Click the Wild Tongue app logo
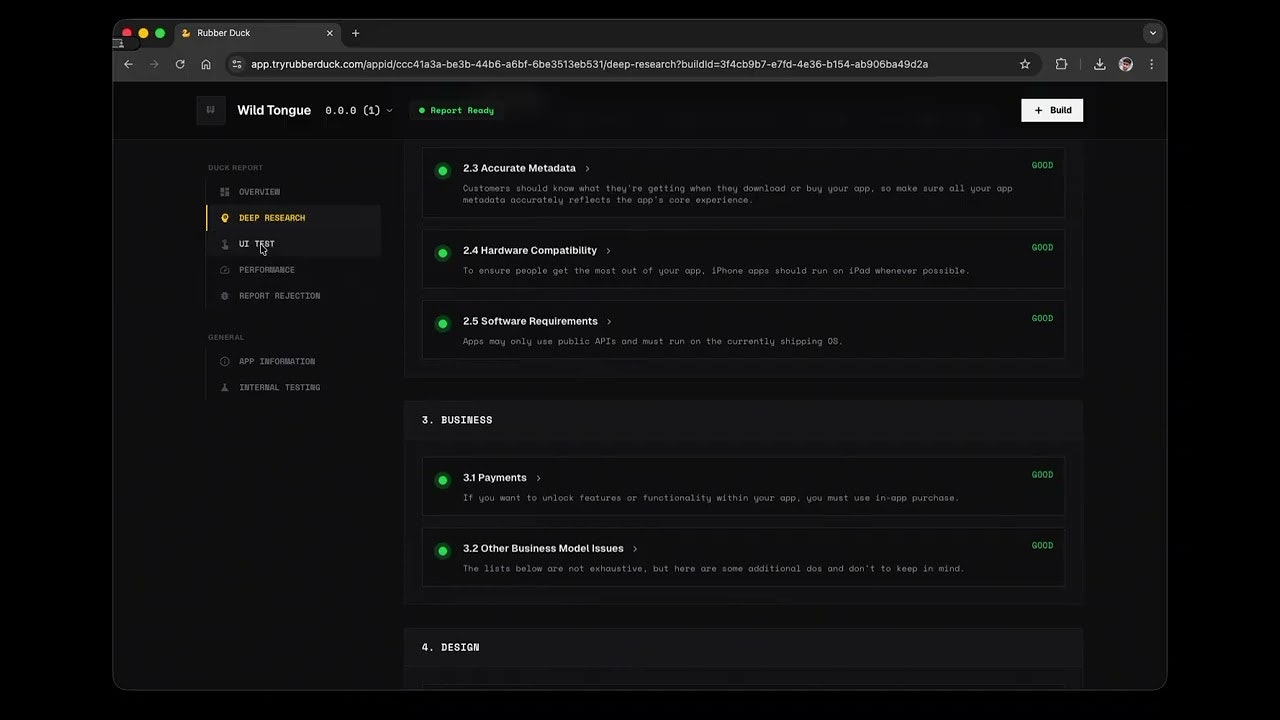 210,110
